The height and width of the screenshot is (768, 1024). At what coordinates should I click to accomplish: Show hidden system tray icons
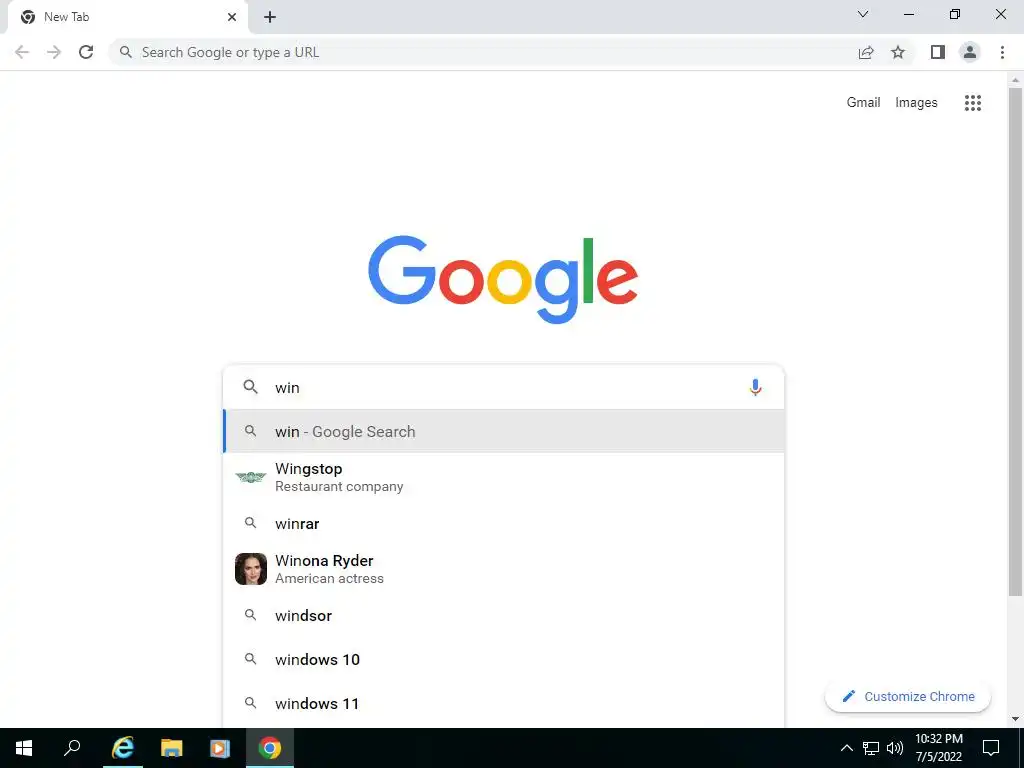[846, 748]
